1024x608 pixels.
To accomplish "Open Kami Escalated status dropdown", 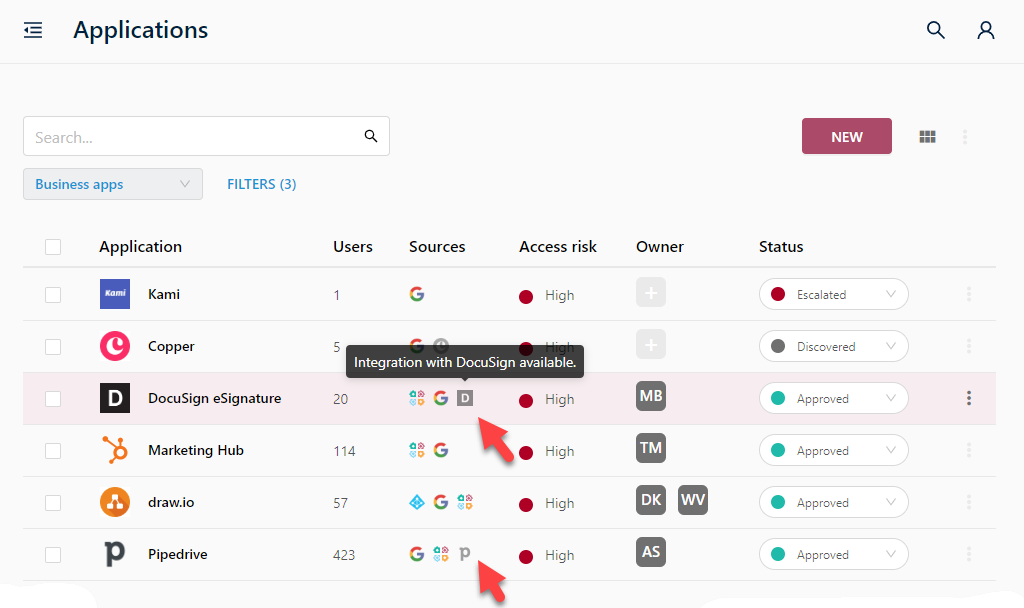I will tap(833, 294).
